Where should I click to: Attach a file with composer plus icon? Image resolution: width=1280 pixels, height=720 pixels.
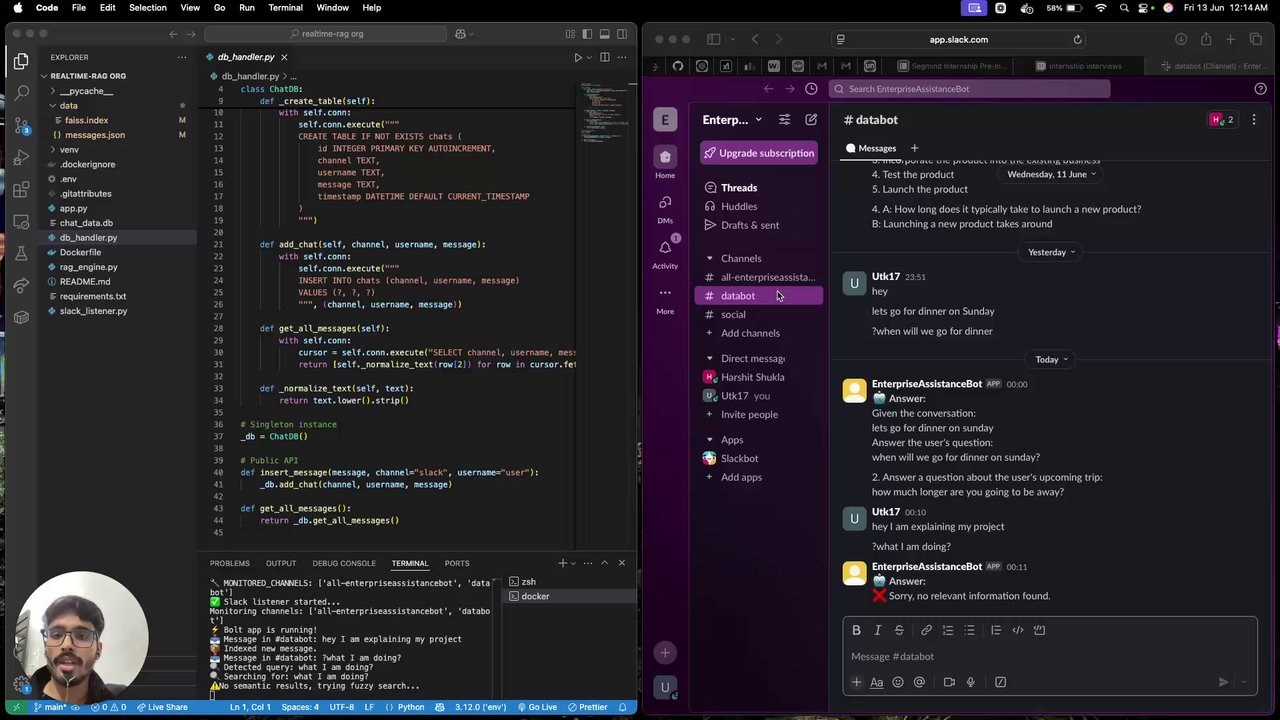[856, 682]
